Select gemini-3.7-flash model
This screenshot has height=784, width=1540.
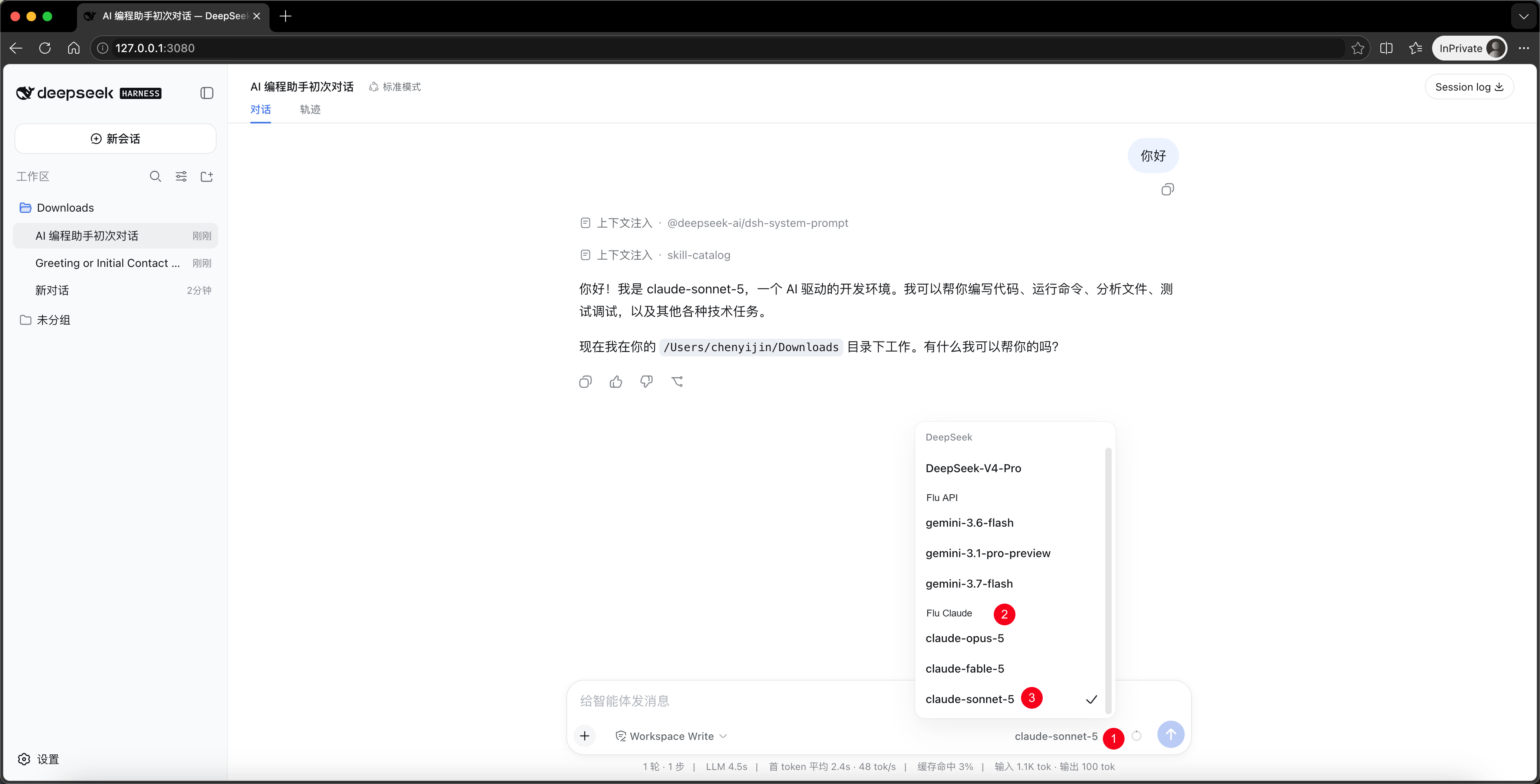tap(1010, 584)
